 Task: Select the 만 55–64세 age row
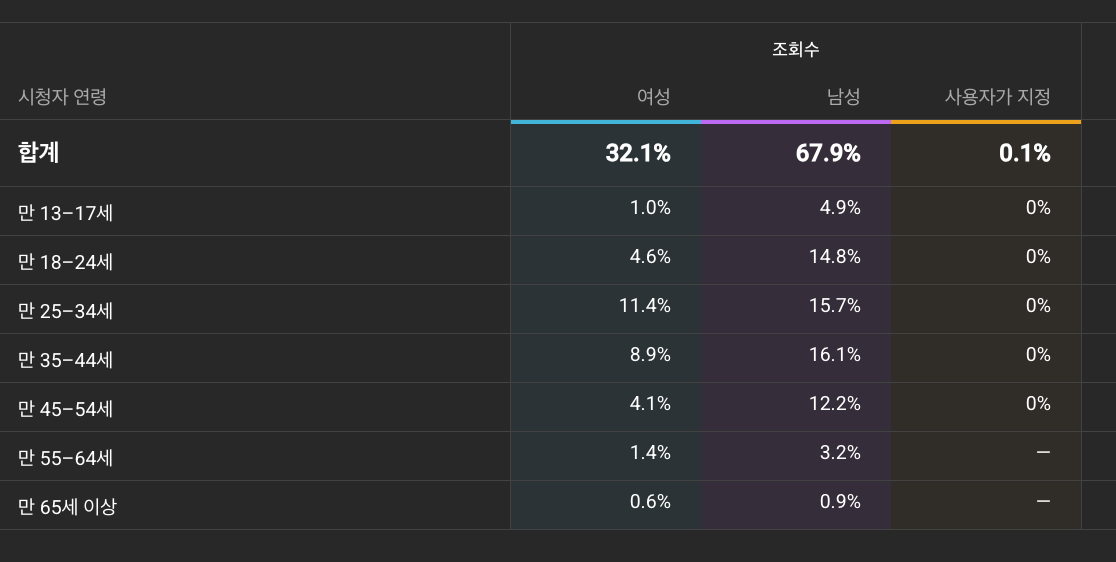tap(65, 457)
